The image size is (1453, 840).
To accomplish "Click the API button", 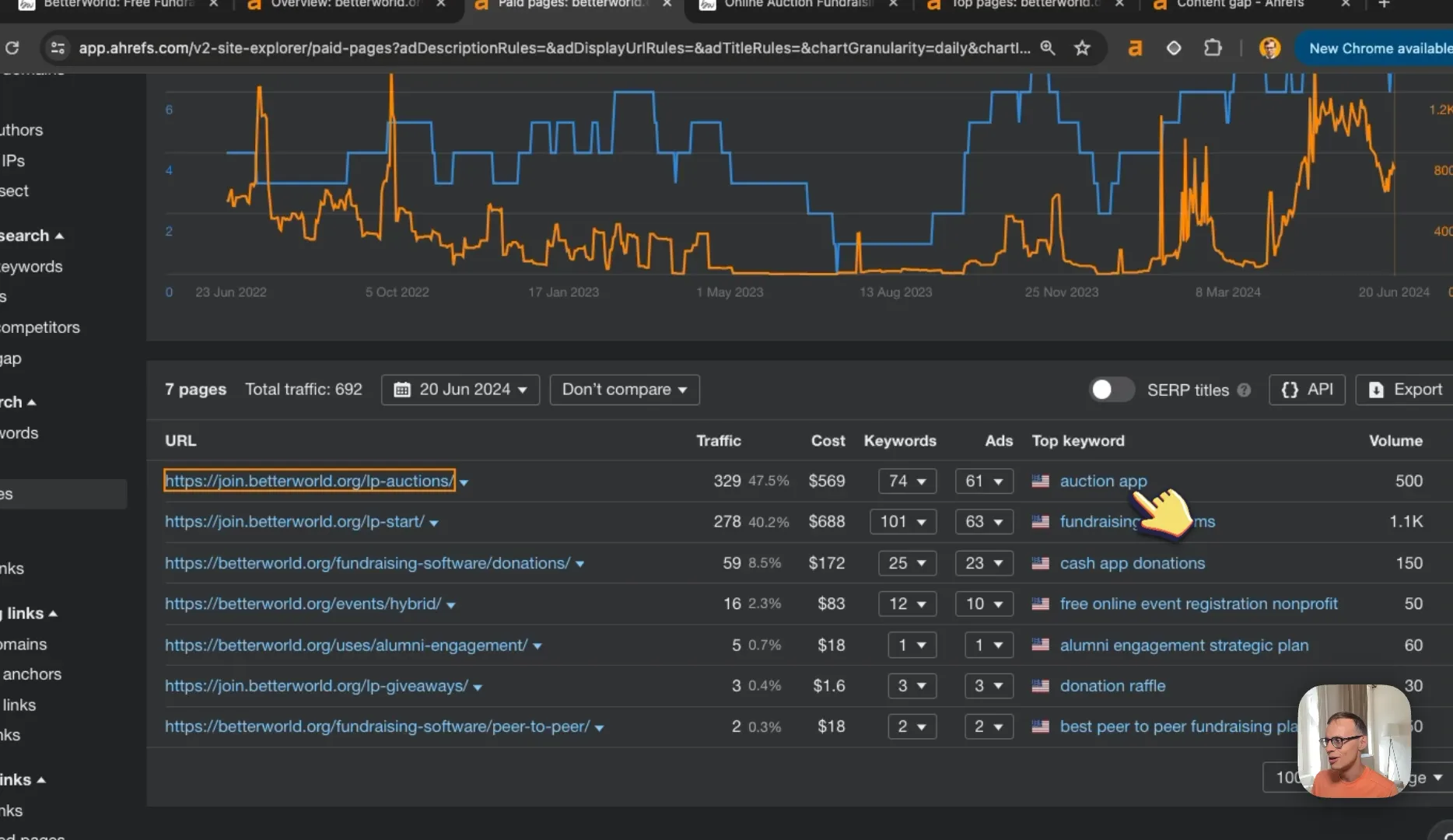I will click(x=1307, y=390).
